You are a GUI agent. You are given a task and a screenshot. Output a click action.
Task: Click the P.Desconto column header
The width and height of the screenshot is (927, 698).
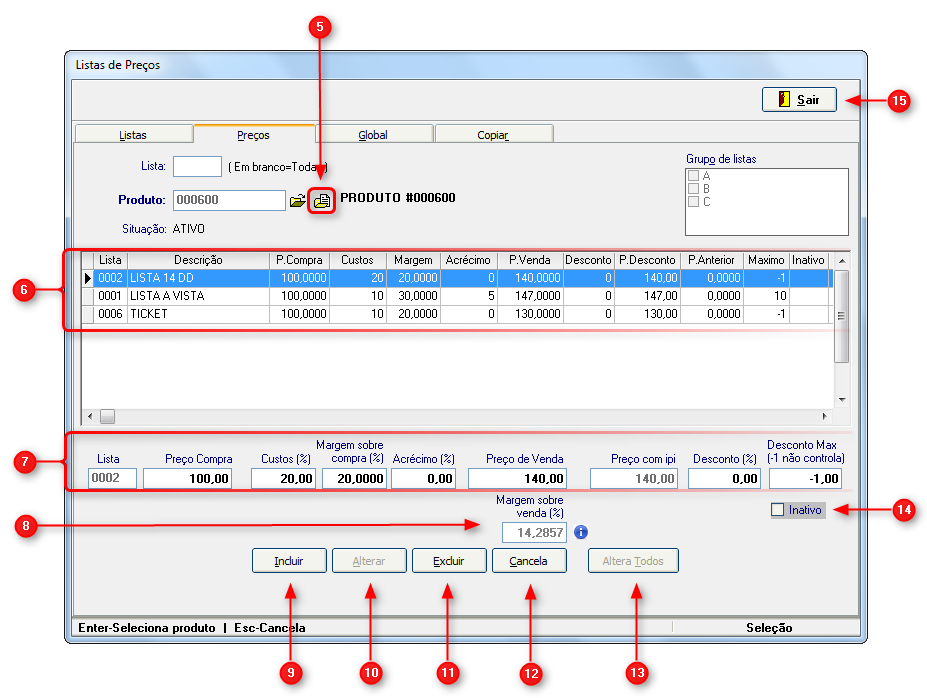[647, 260]
